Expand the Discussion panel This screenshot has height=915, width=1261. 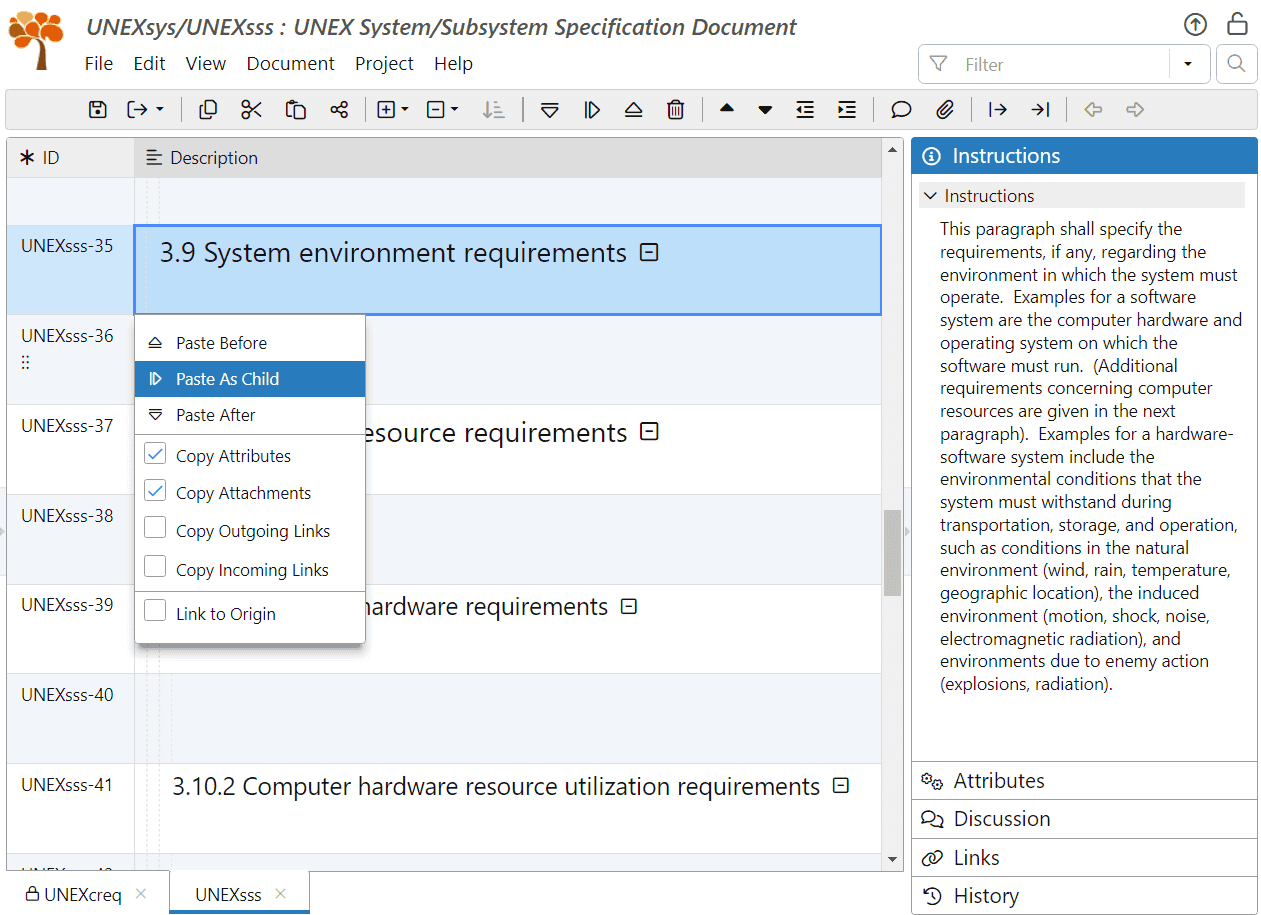point(1084,819)
